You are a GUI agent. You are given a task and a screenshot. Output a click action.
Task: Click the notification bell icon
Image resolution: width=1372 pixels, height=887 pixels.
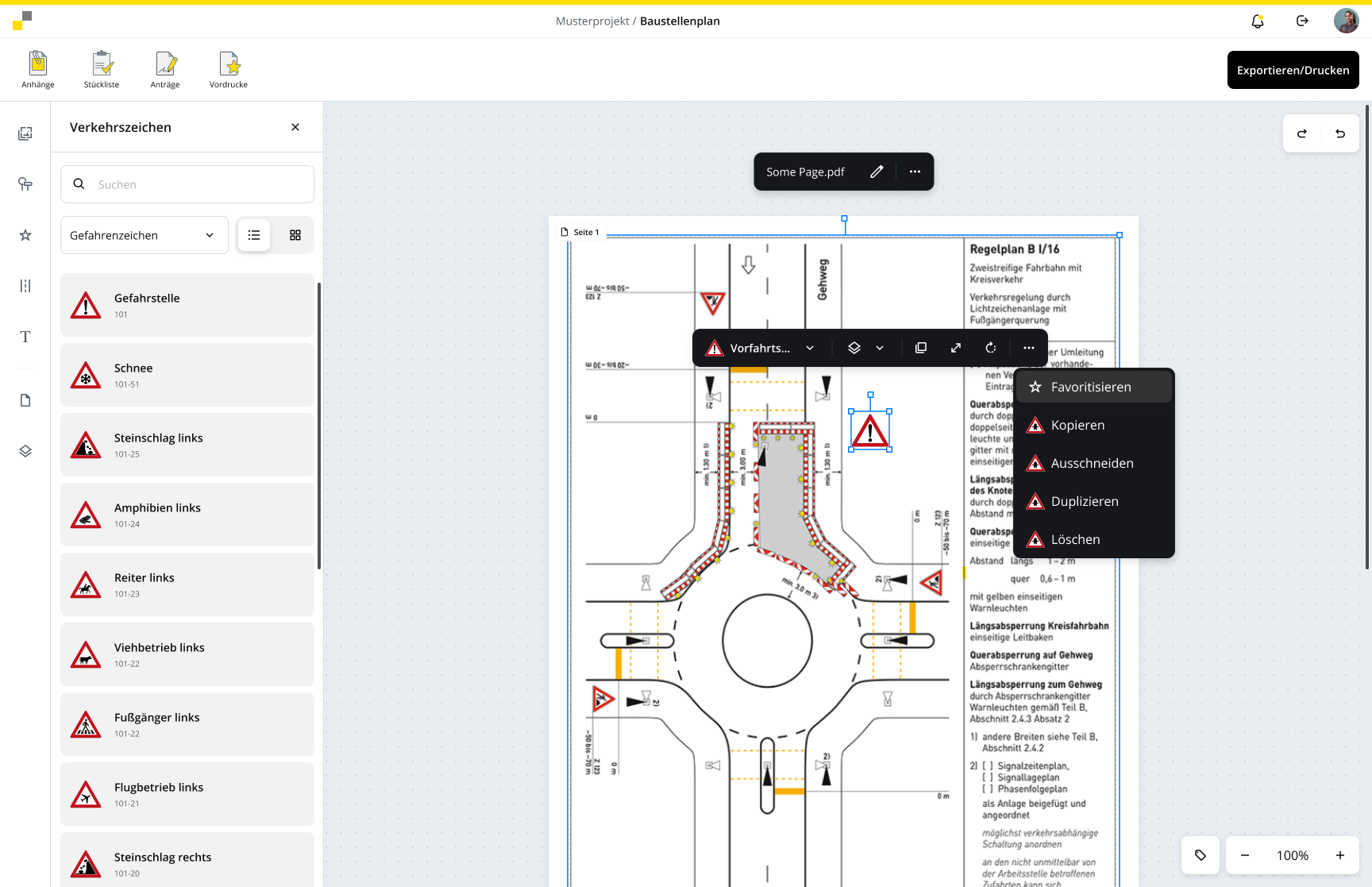(1258, 21)
